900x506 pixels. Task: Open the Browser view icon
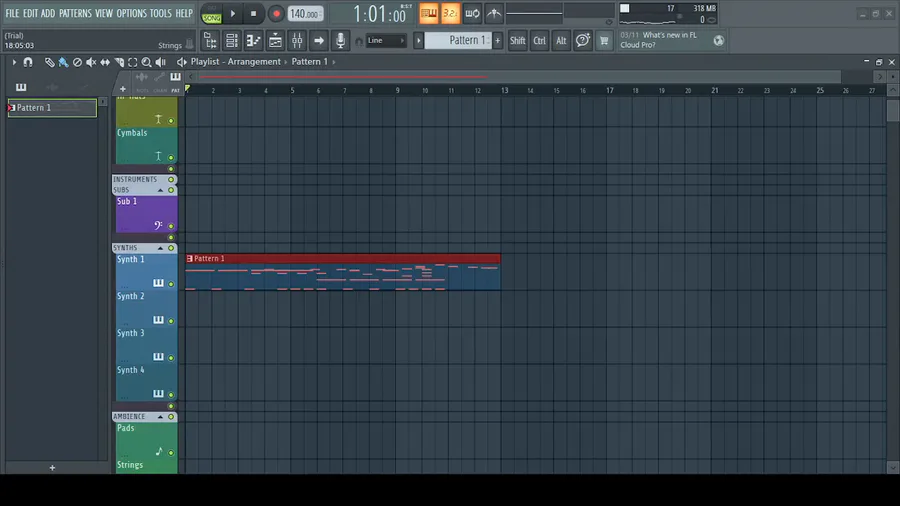tap(210, 41)
